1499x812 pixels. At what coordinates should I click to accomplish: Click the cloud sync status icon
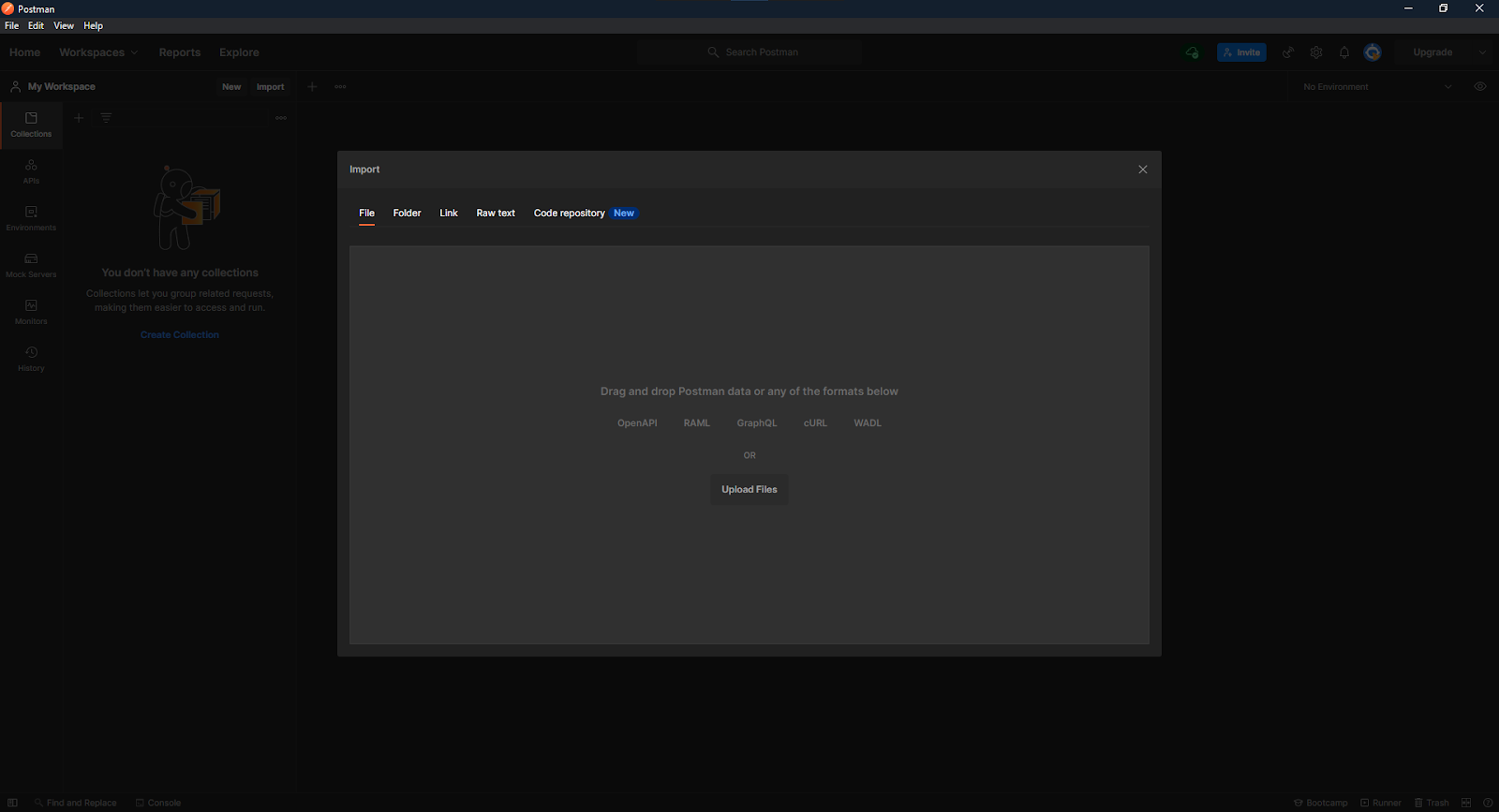tap(1192, 52)
